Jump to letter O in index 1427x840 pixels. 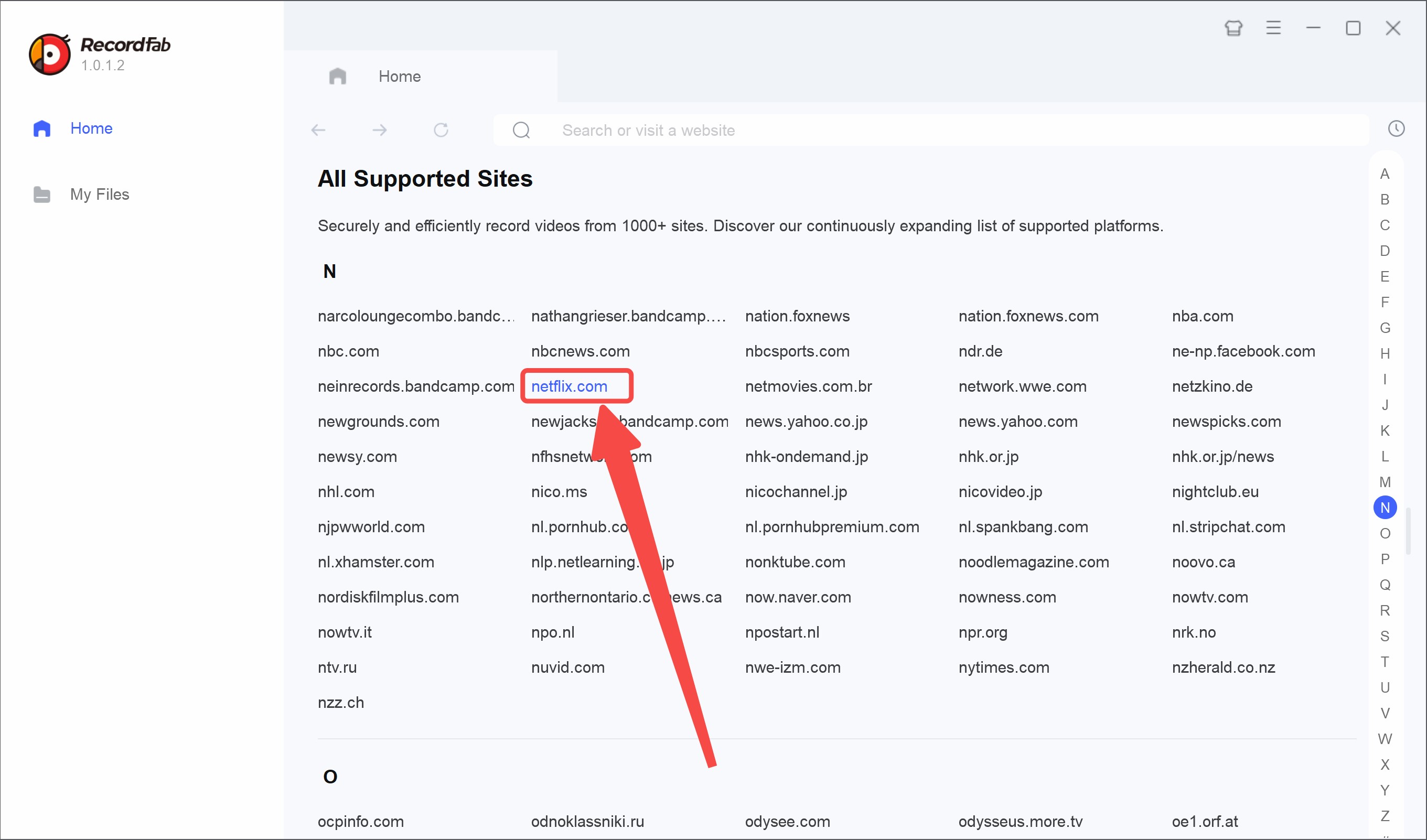pos(1385,533)
